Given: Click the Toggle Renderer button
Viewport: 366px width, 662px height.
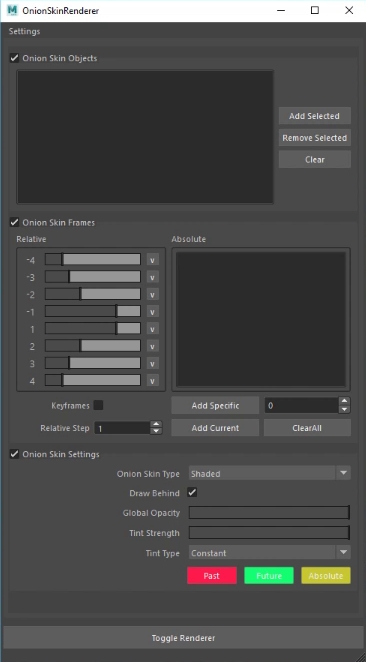Looking at the screenshot, I should coord(183,638).
